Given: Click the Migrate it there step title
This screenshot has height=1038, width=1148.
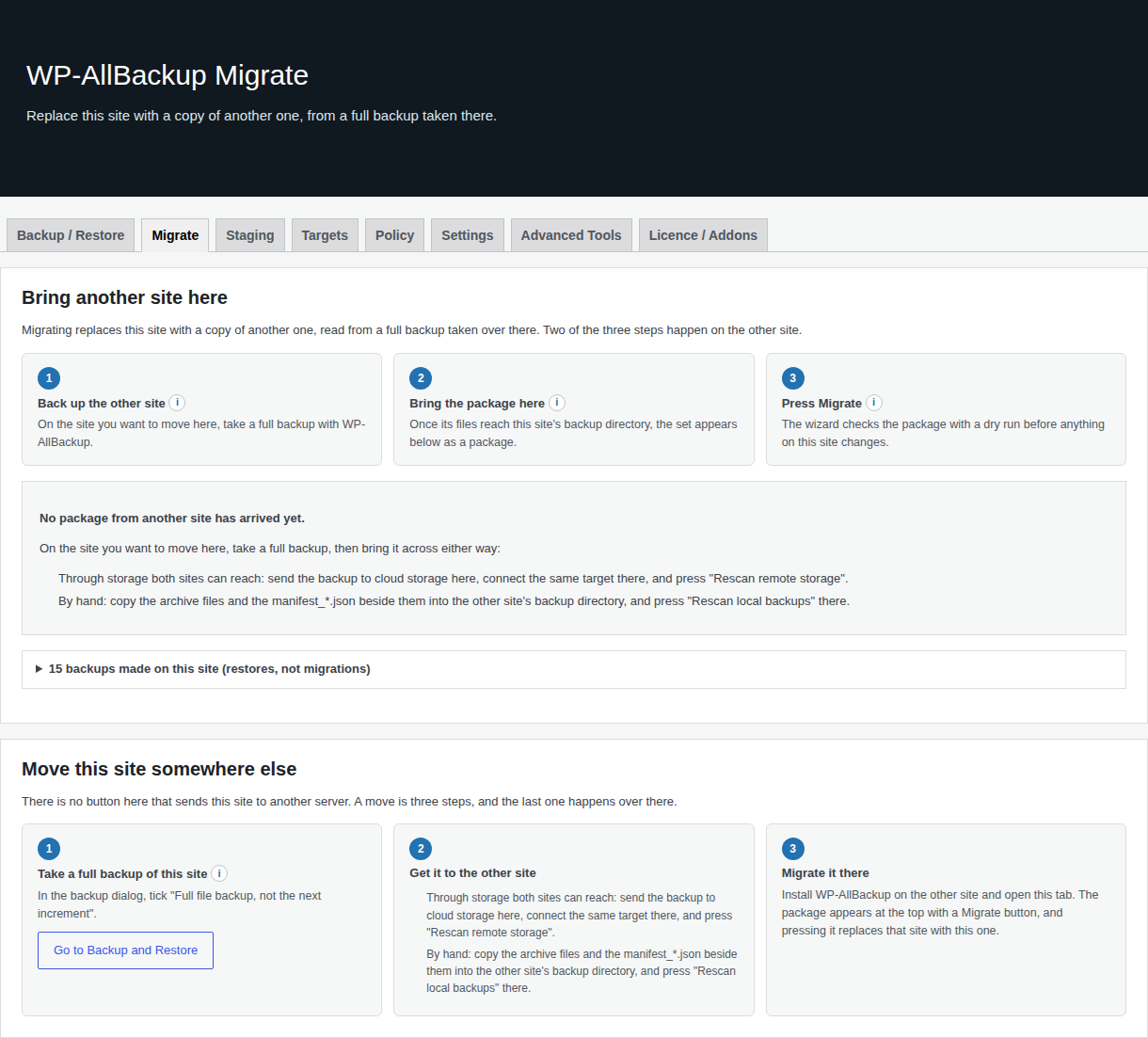Looking at the screenshot, I should (x=825, y=873).
